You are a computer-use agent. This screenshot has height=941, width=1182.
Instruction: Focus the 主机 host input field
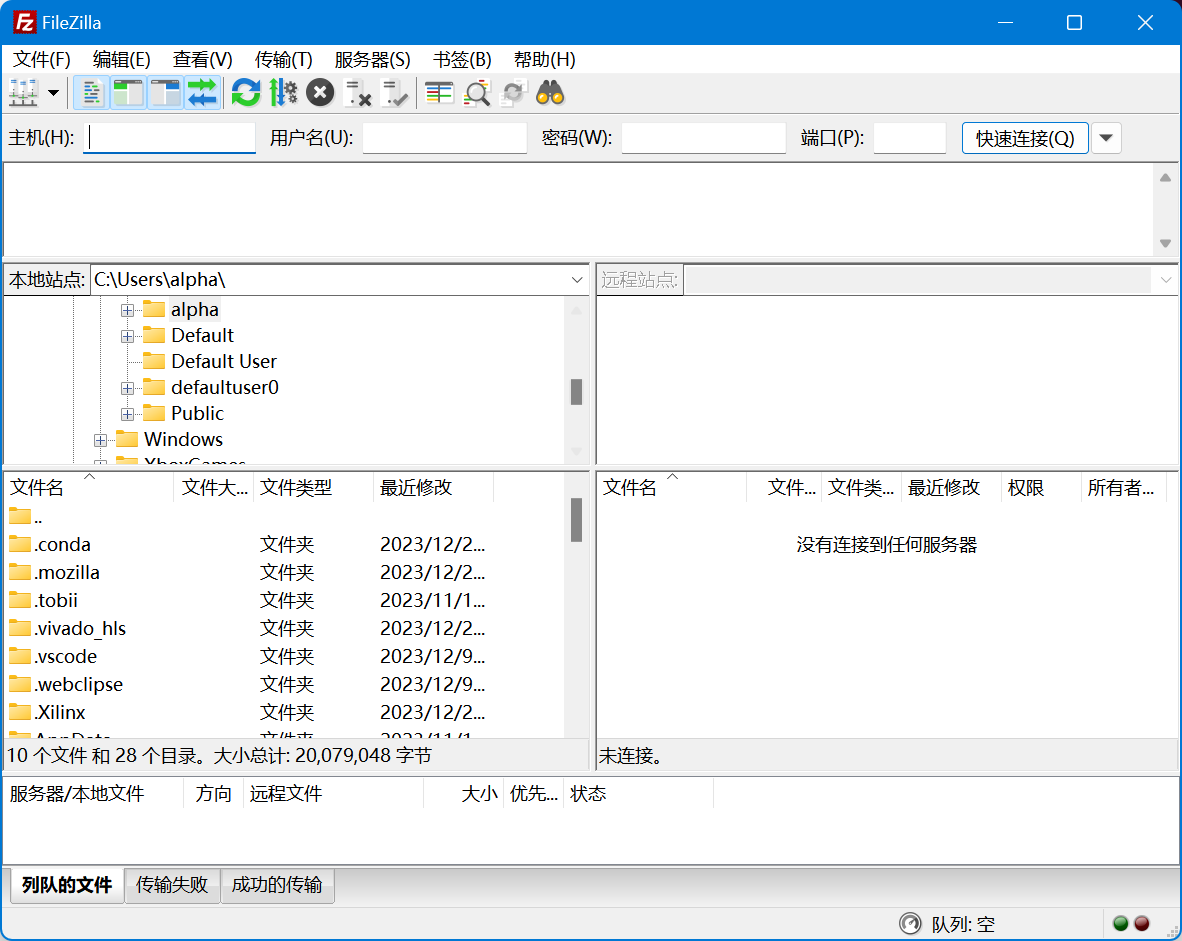[170, 138]
